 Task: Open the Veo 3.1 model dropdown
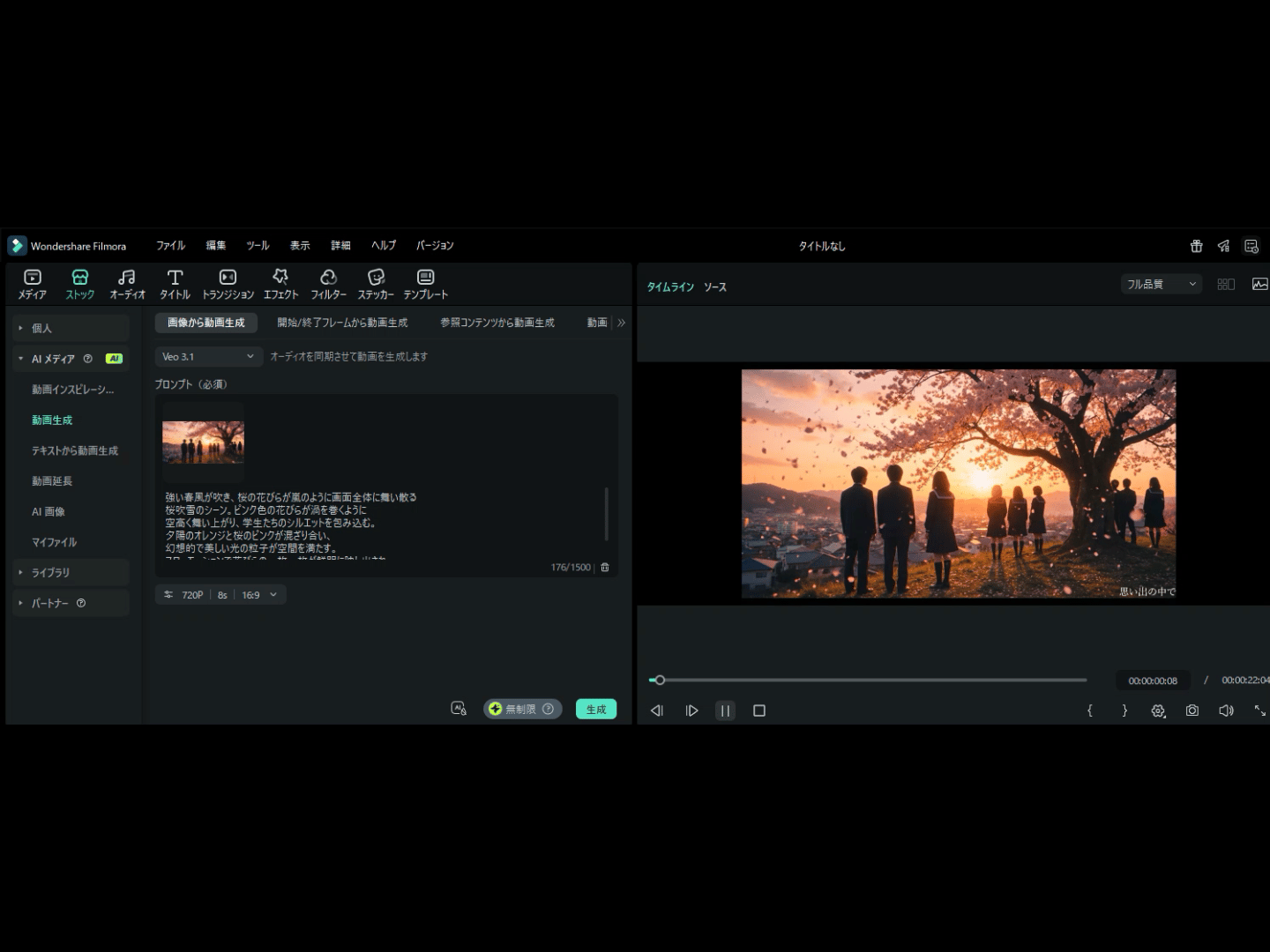(208, 356)
